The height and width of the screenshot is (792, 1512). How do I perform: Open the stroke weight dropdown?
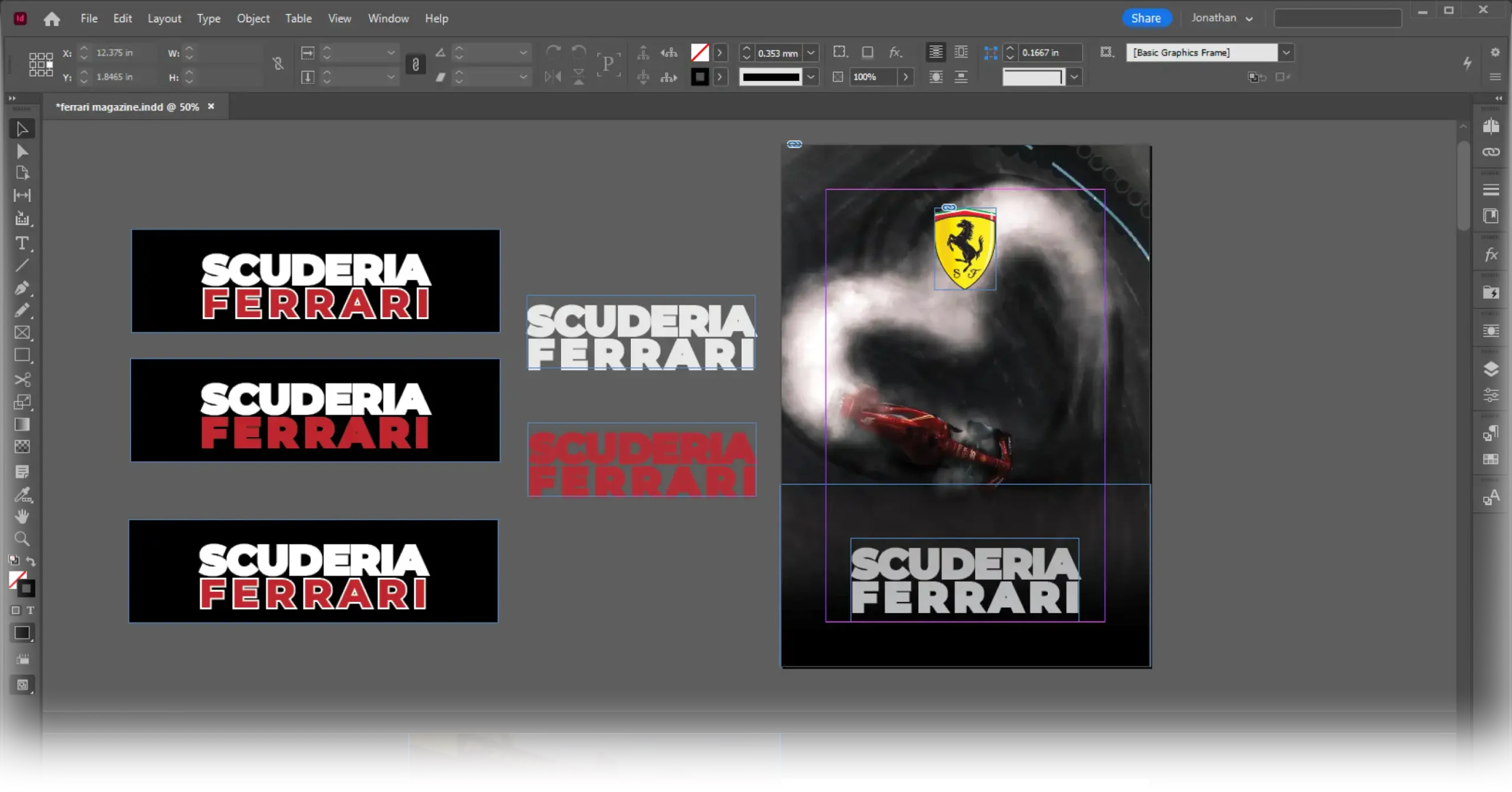811,53
